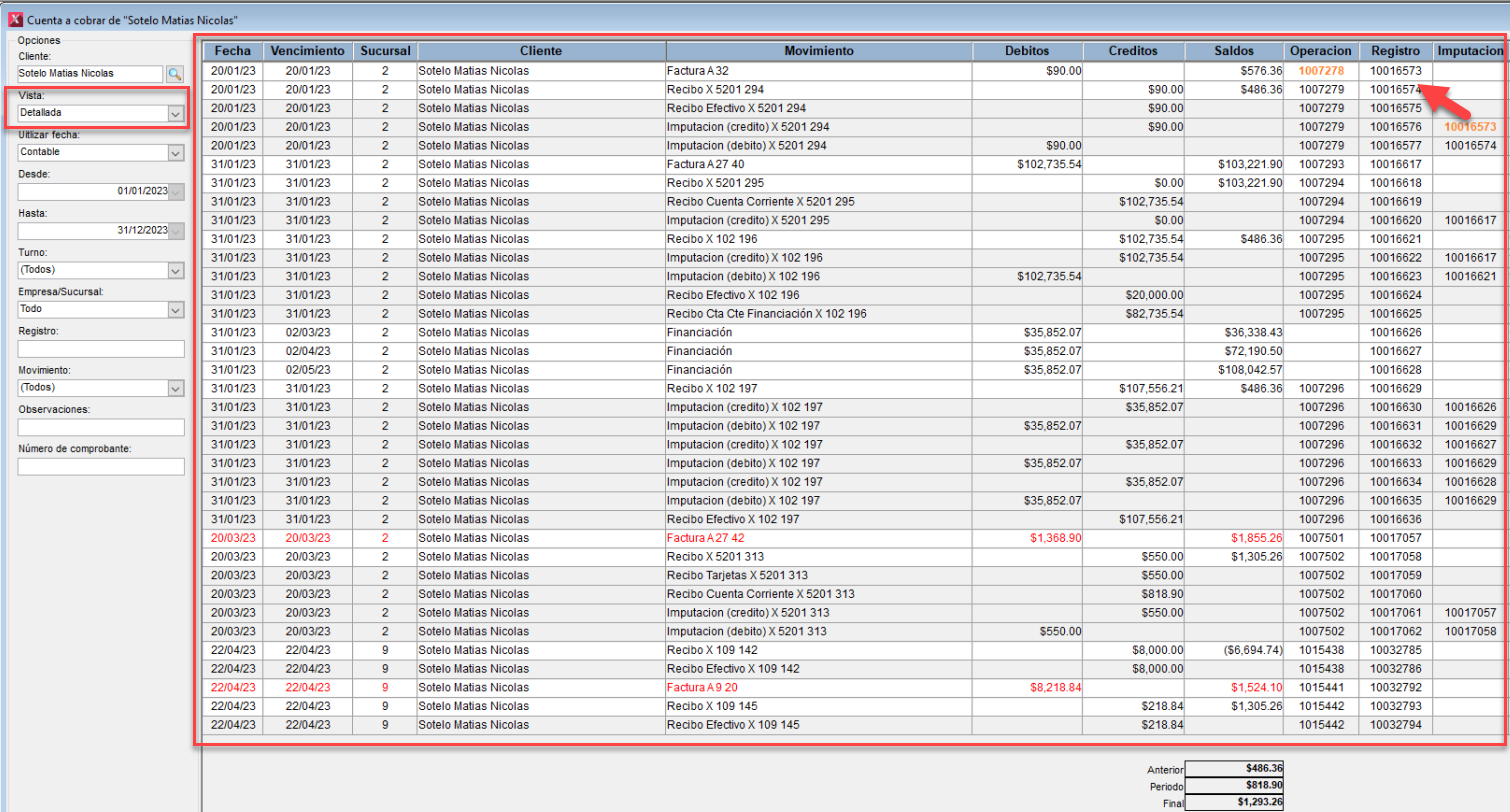Click the Saldos column header
This screenshot has width=1510, height=812.
[1233, 51]
